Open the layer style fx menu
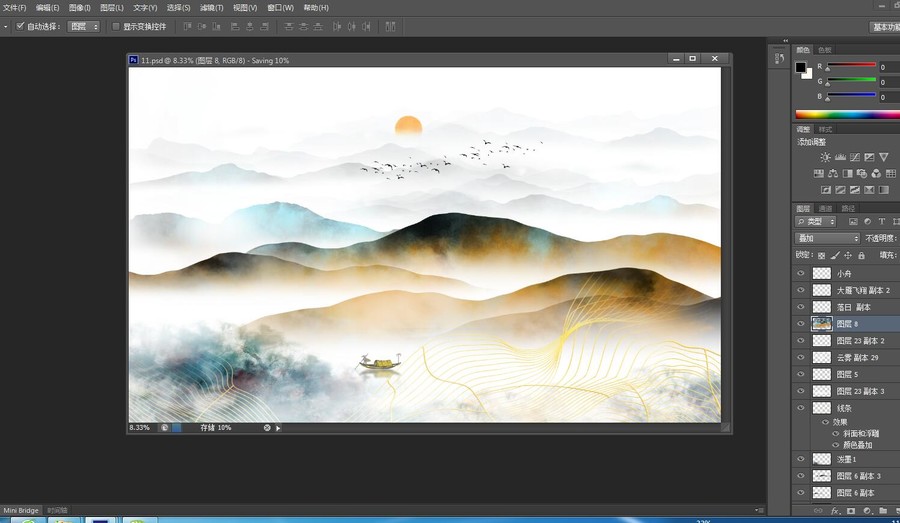 point(835,511)
